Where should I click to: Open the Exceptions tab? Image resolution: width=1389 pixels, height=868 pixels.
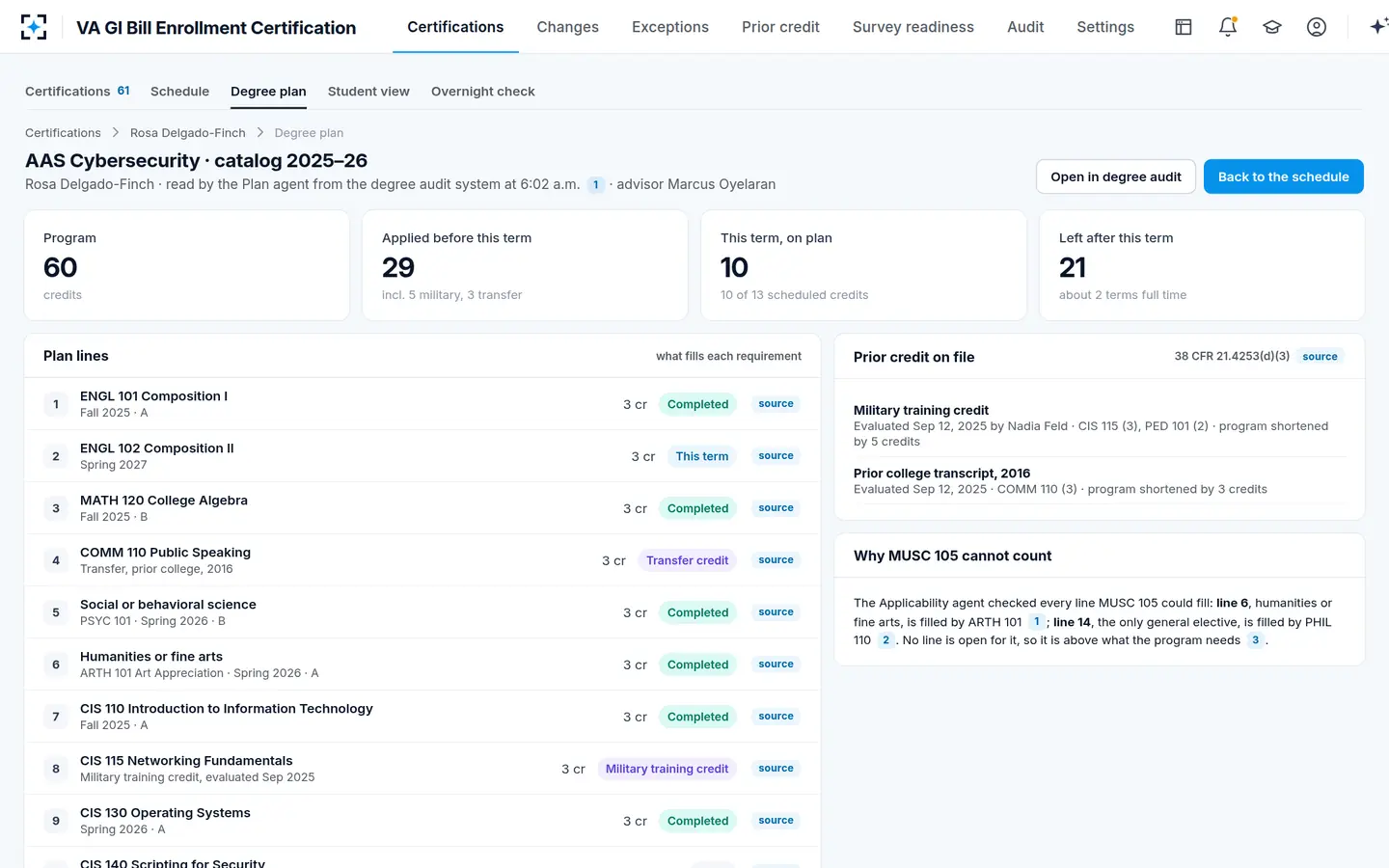(670, 27)
